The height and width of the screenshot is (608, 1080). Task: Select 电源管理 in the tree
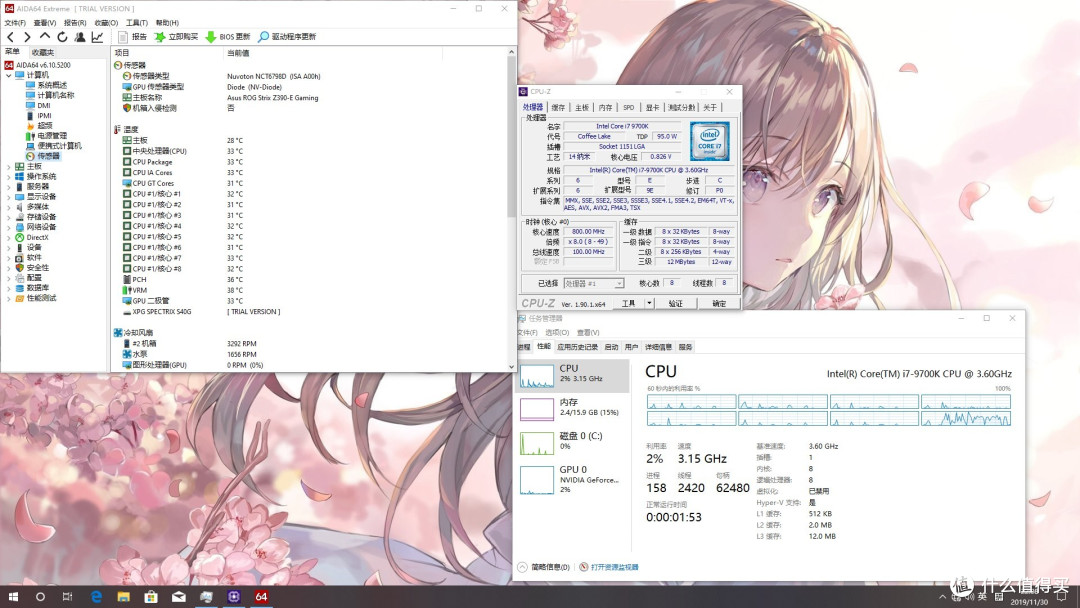point(52,136)
